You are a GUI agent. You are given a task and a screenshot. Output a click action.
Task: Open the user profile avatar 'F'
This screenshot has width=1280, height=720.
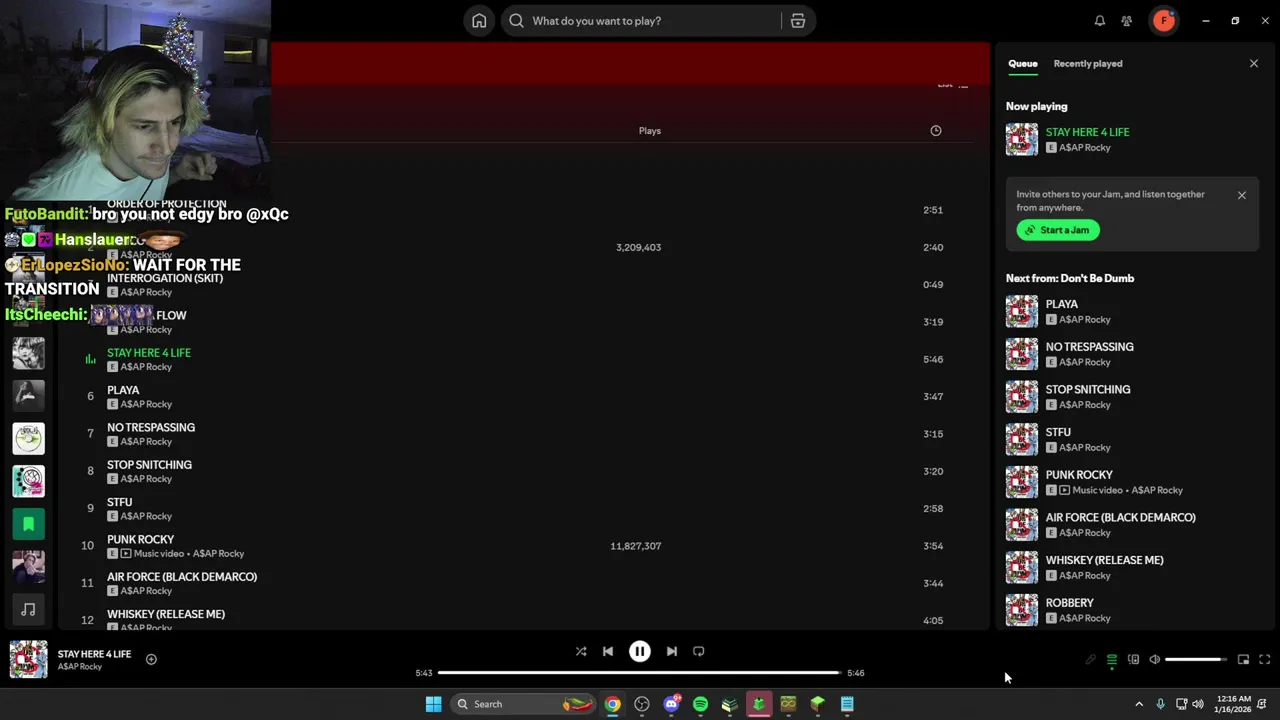[x=1164, y=21]
